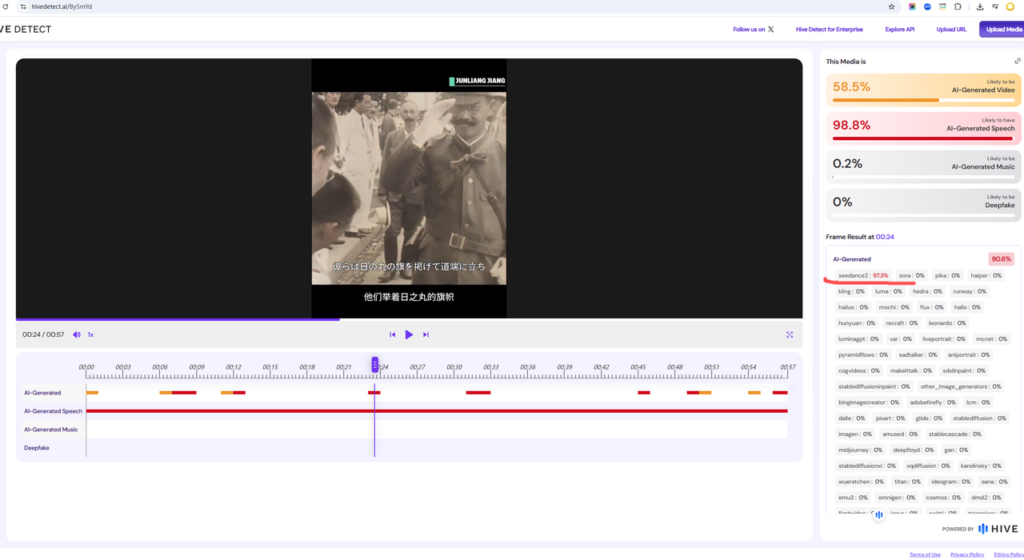Click the 90.6% AI-Generated score badge
1024x560 pixels.
[1000, 259]
